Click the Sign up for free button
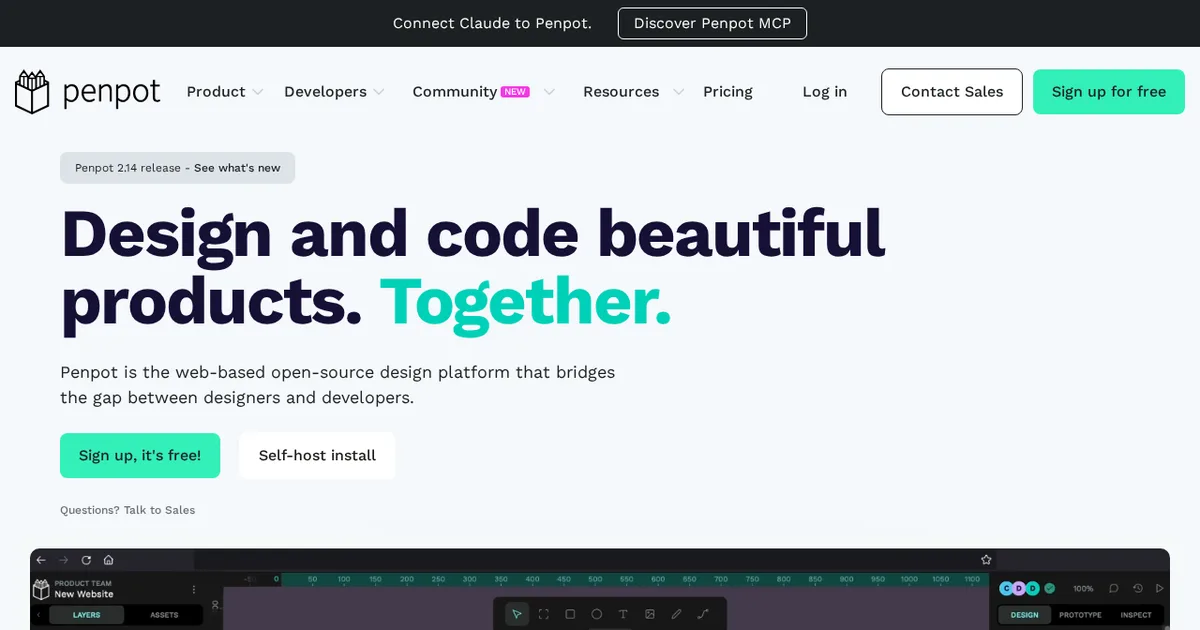This screenshot has width=1200, height=630. 1109,92
